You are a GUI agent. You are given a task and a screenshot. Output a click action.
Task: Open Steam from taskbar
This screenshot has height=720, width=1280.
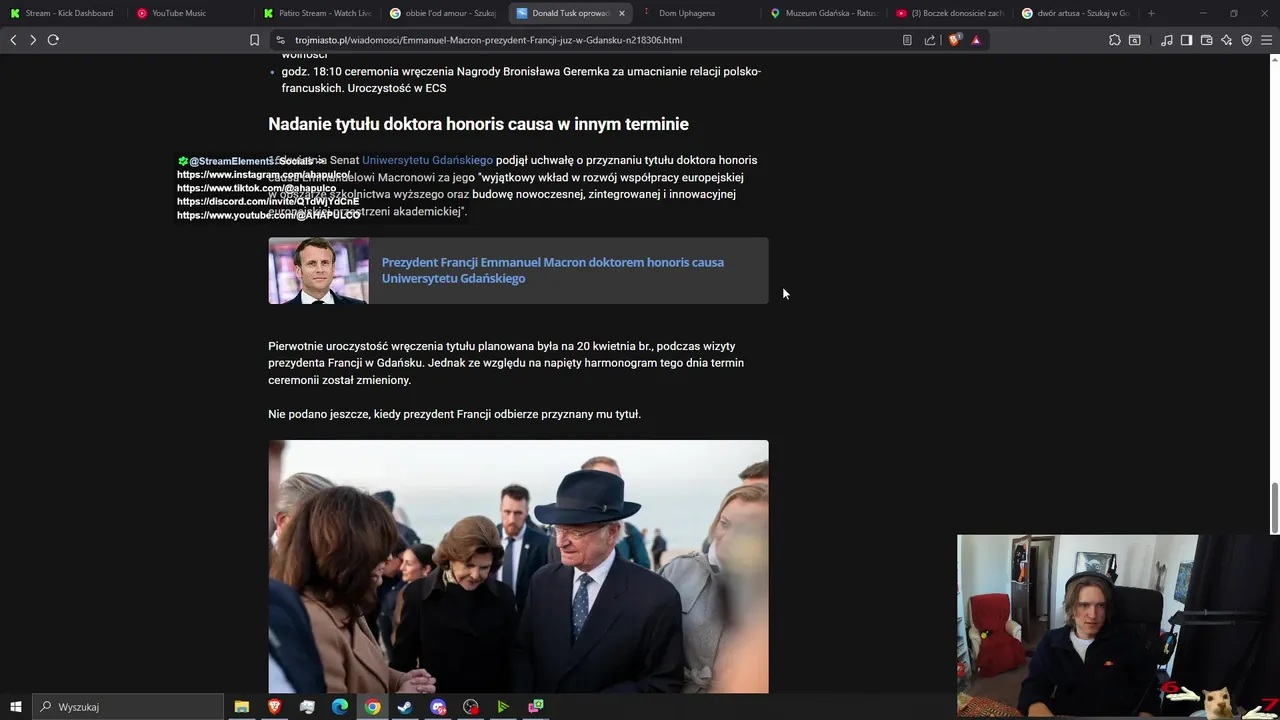point(405,707)
